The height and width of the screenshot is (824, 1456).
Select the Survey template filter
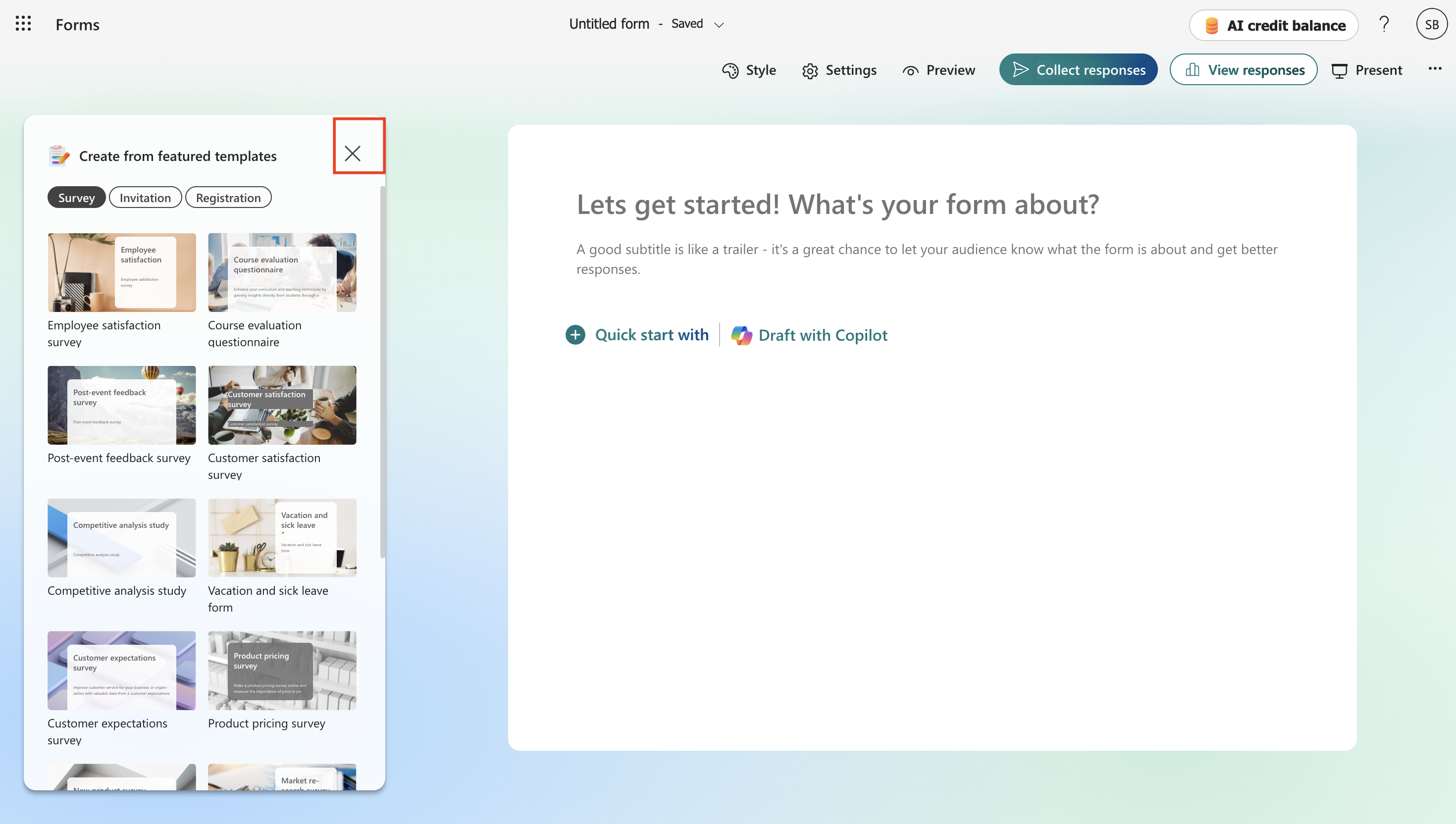click(x=76, y=197)
